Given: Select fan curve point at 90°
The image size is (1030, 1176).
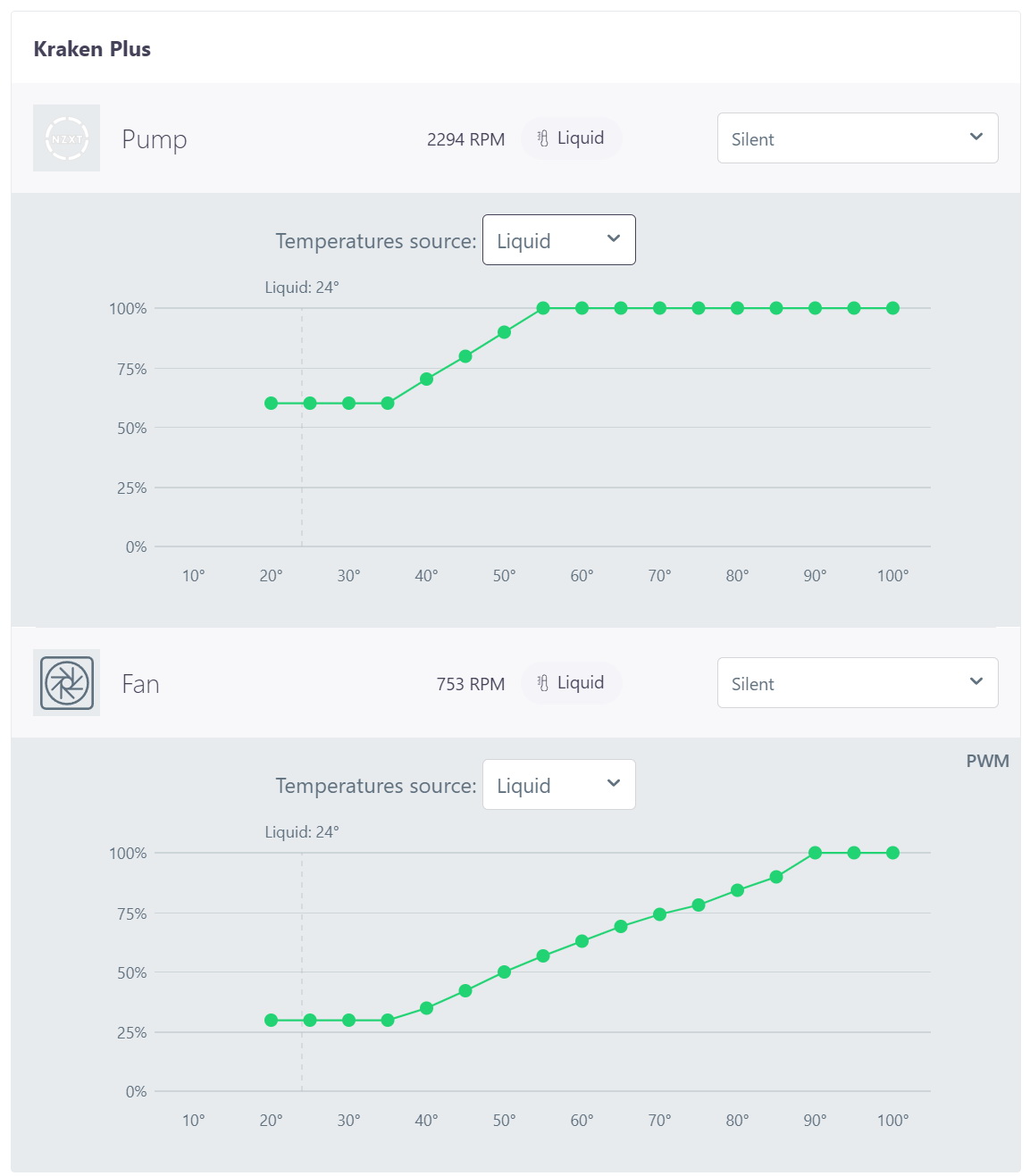Looking at the screenshot, I should [815, 853].
